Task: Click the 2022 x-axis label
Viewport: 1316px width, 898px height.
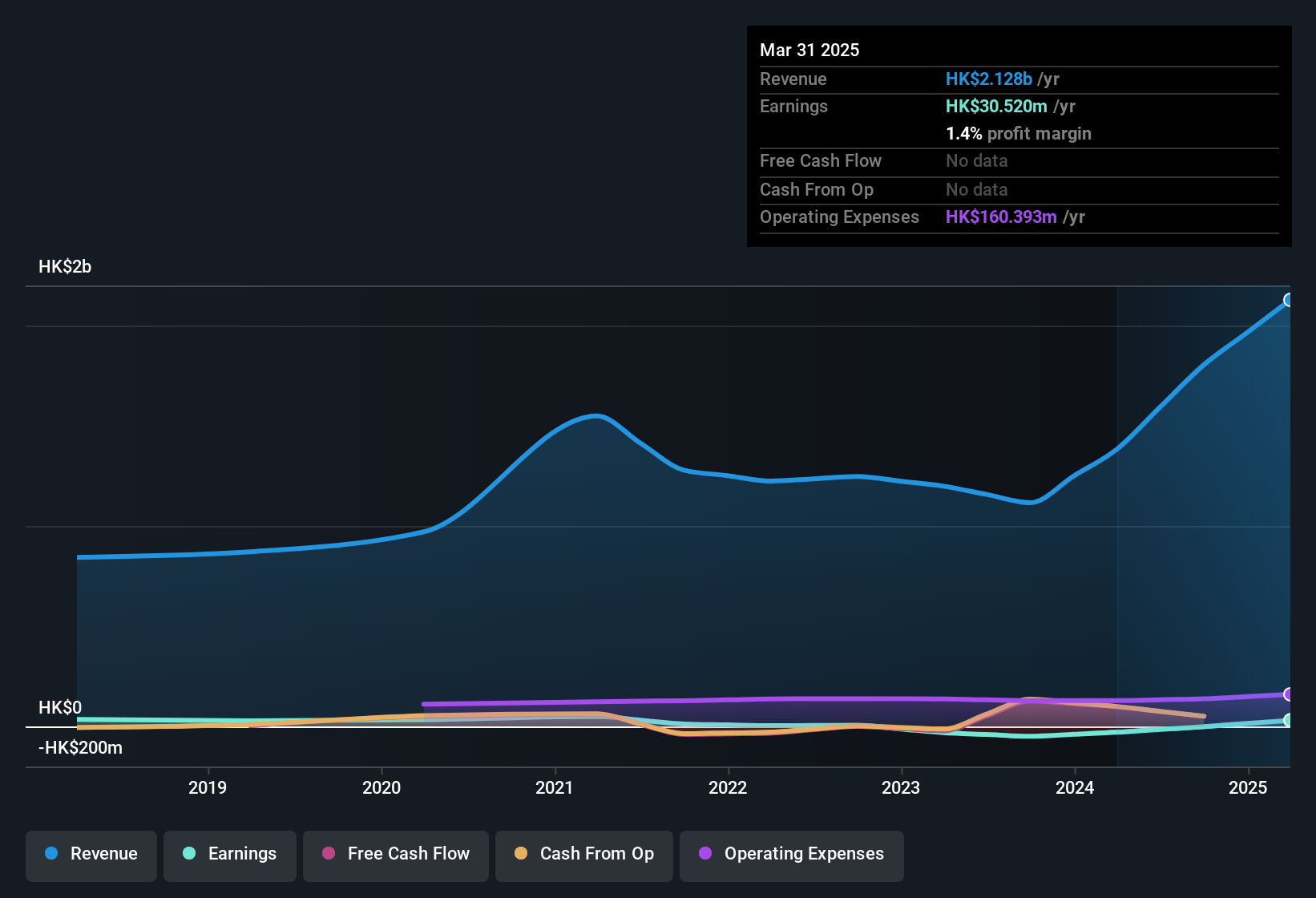Action: click(x=728, y=788)
